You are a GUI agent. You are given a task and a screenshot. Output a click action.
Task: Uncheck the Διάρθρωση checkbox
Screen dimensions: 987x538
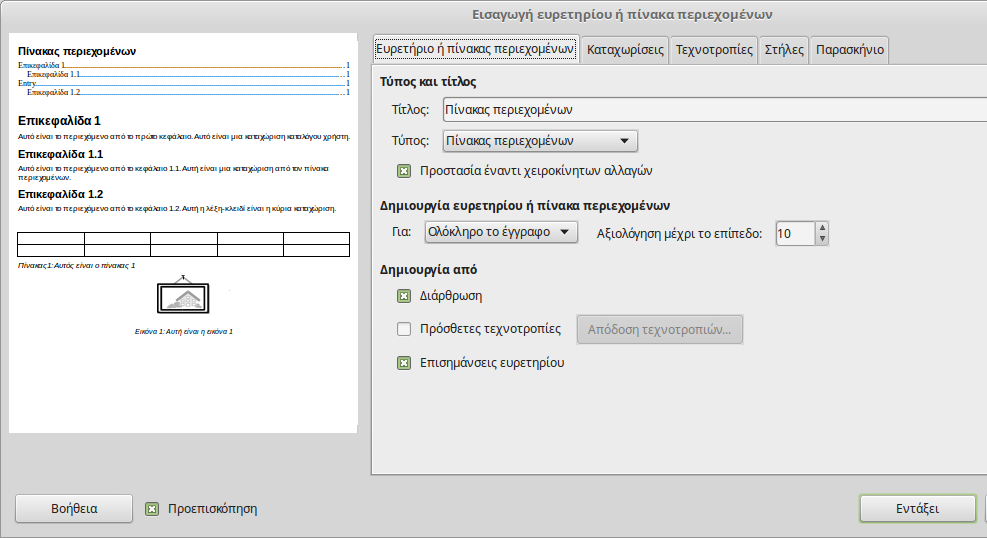coord(404,296)
